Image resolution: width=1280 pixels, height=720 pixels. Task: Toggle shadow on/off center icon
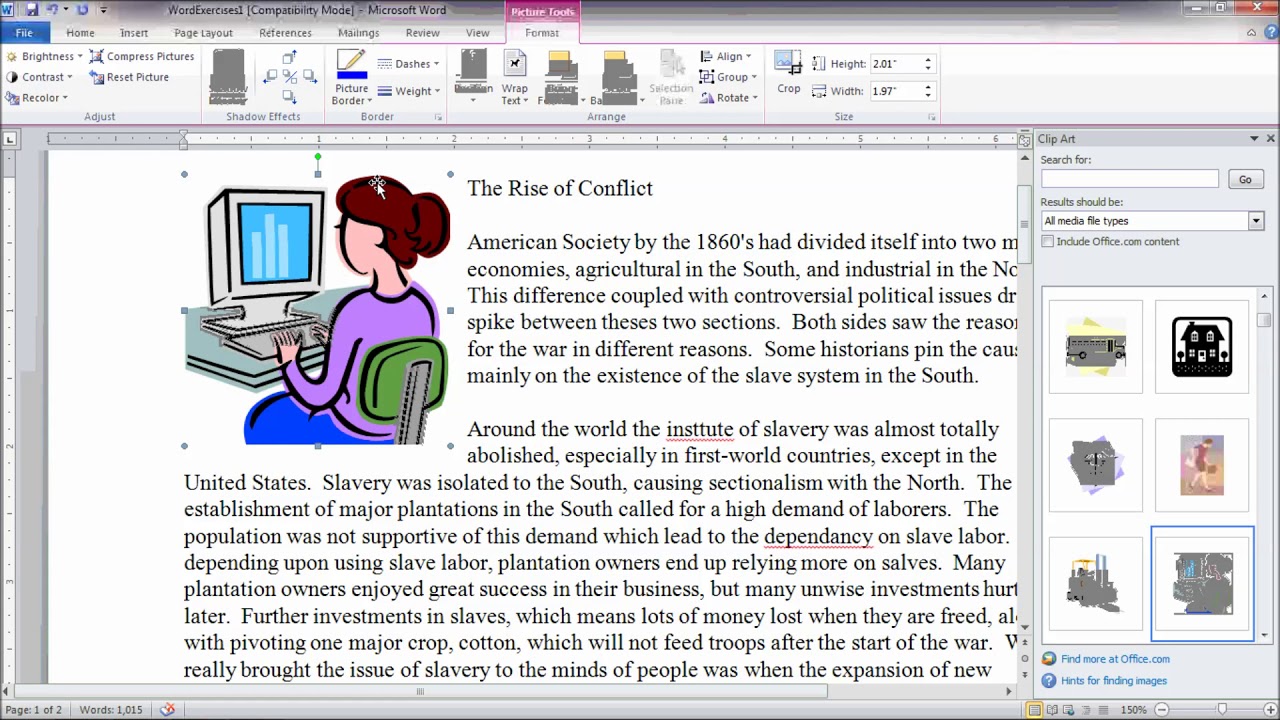click(289, 77)
